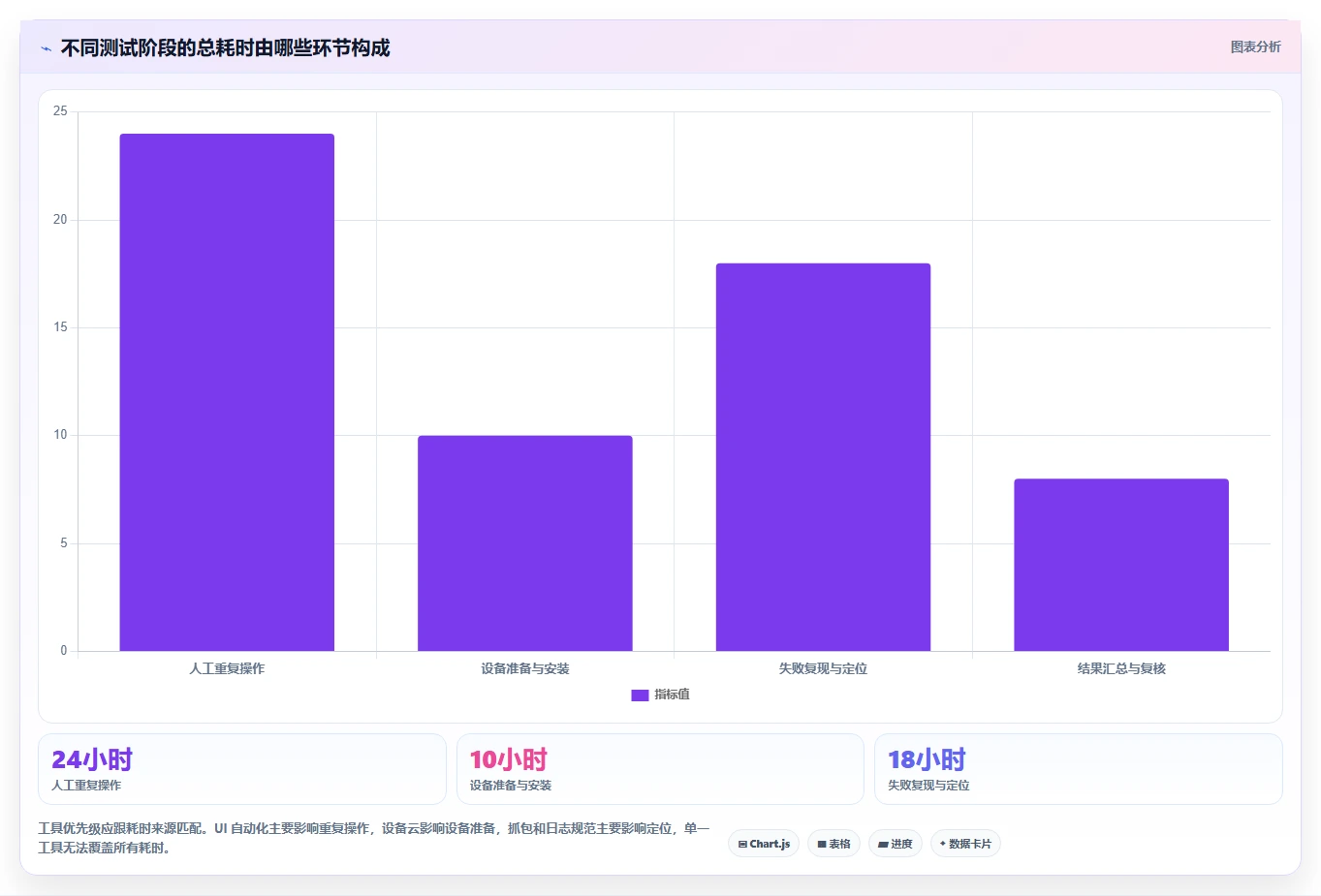Open the 18小时 失败复现与定位 data card
This screenshot has height=896, width=1321.
[1078, 769]
